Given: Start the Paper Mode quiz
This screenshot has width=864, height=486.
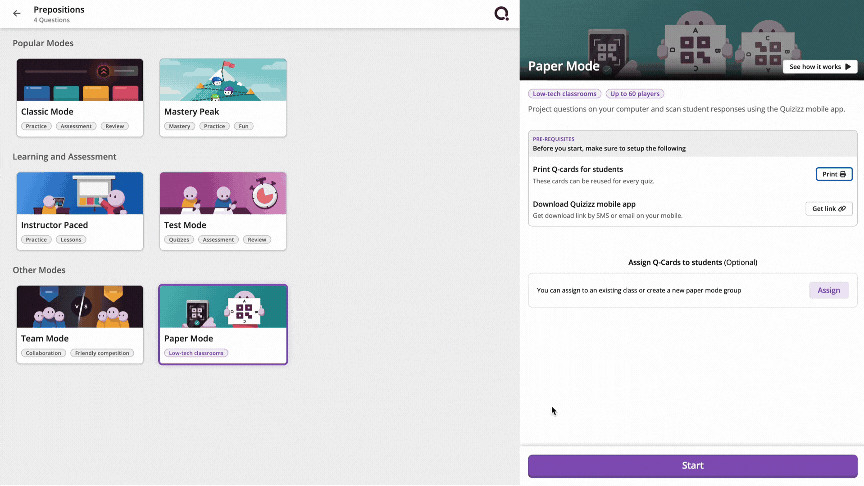Looking at the screenshot, I should click(693, 466).
